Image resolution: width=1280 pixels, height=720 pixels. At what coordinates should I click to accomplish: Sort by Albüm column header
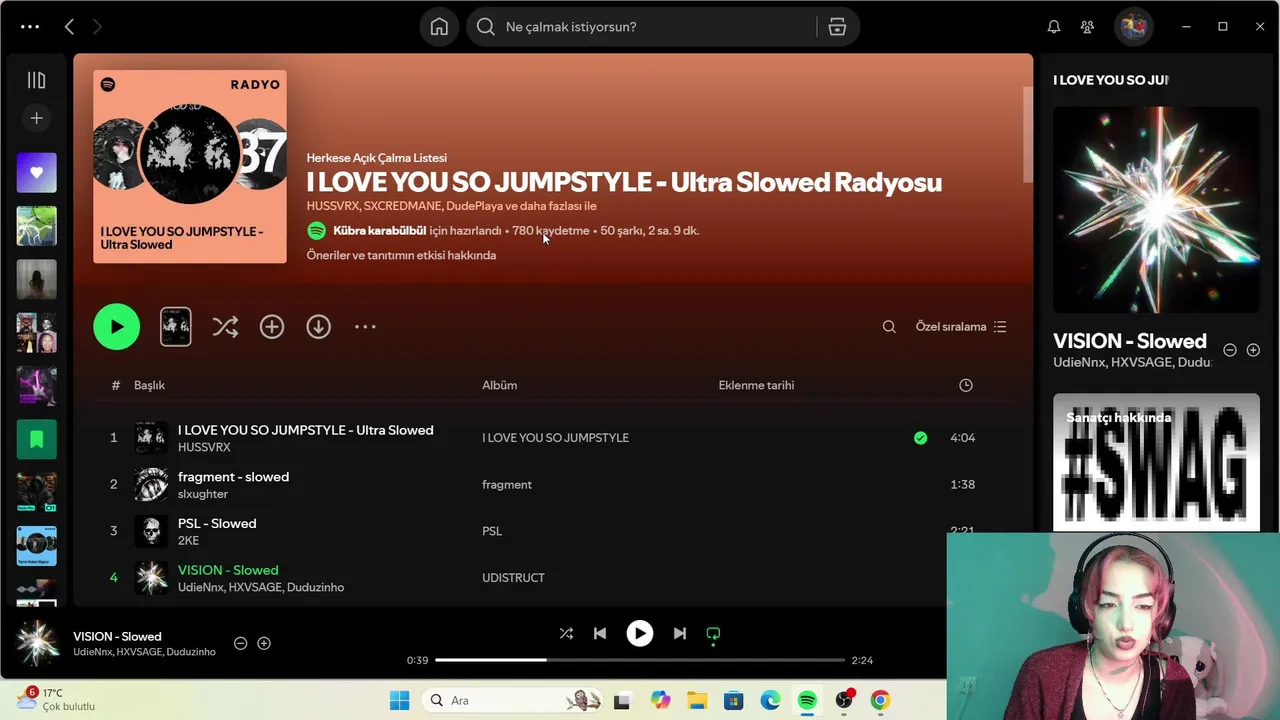click(x=499, y=385)
